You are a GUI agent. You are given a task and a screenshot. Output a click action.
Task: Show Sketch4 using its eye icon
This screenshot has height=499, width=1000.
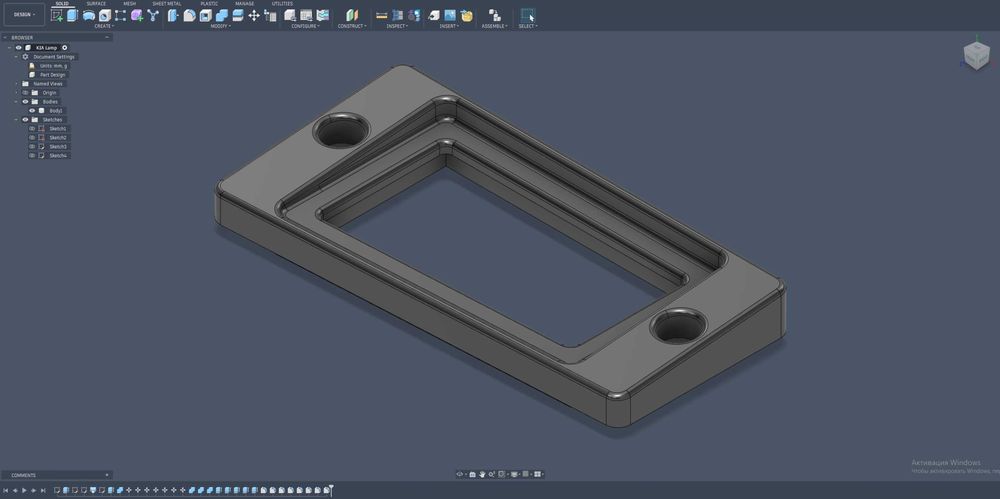pyautogui.click(x=33, y=155)
